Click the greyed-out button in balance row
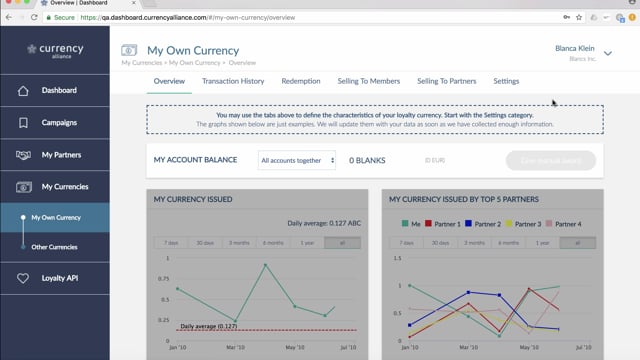This screenshot has height=360, width=640. point(551,160)
